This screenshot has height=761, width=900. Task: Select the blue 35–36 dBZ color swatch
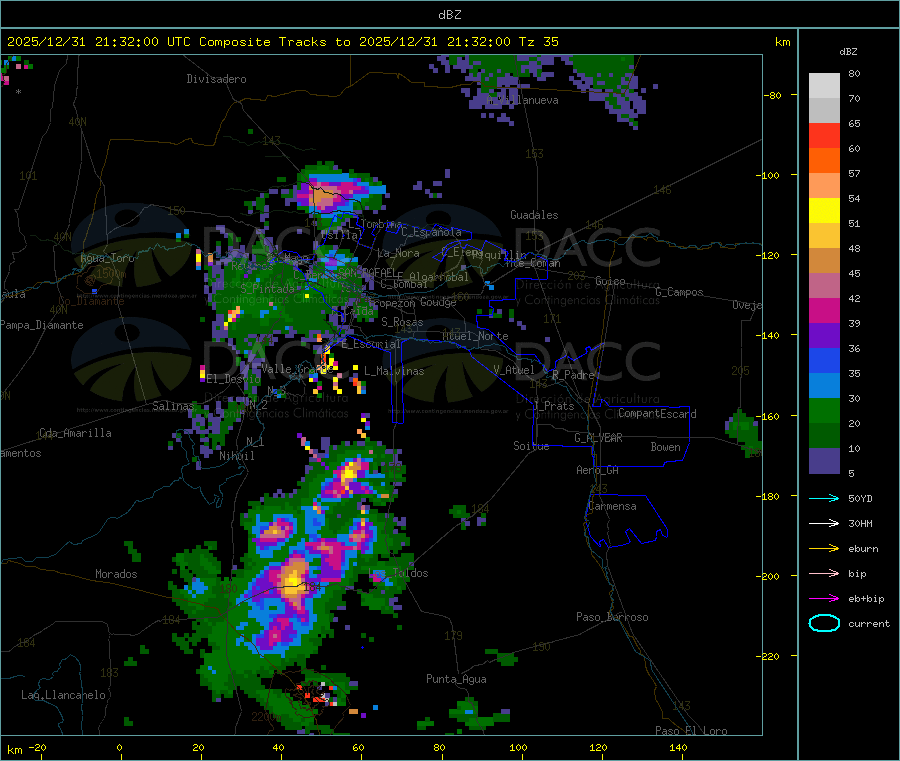824,360
